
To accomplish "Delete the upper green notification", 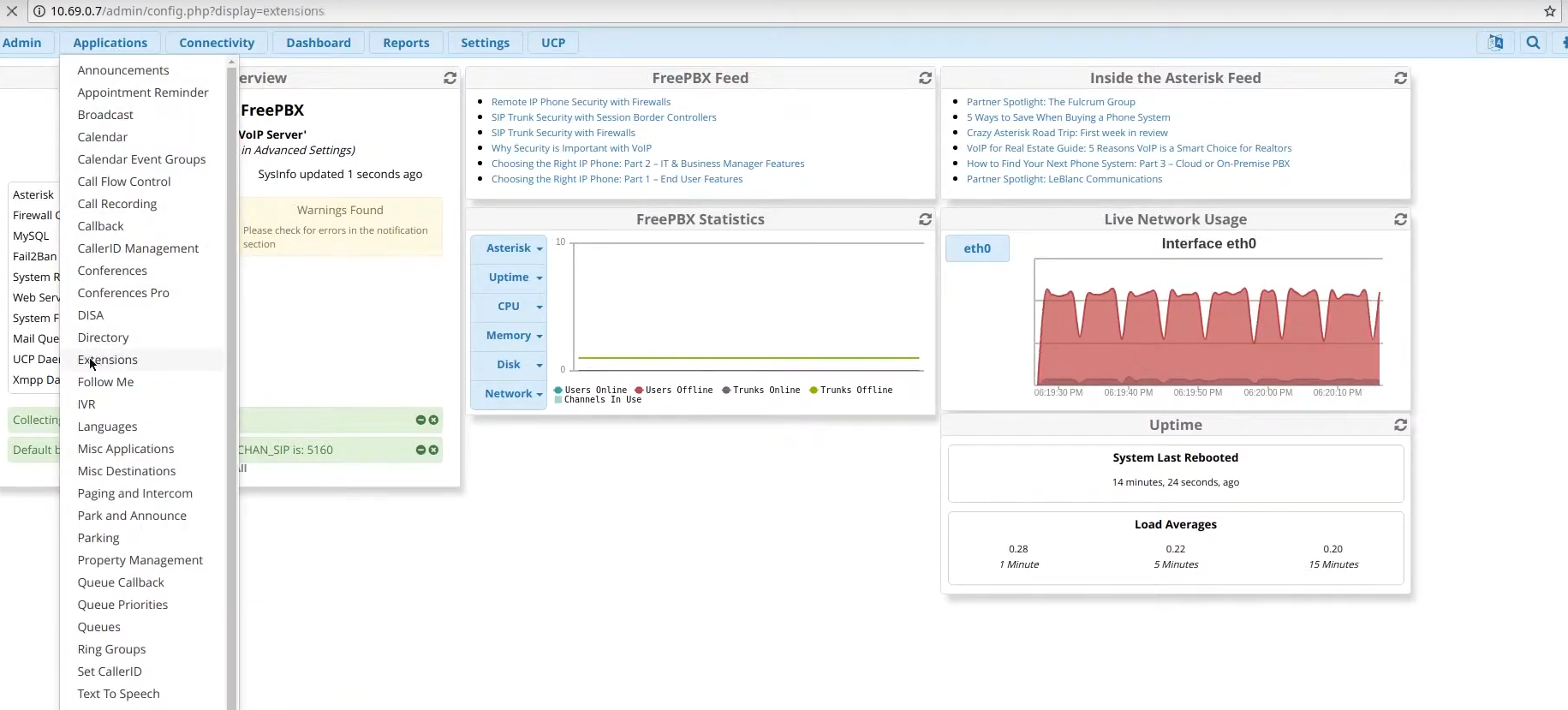I will pyautogui.click(x=433, y=420).
